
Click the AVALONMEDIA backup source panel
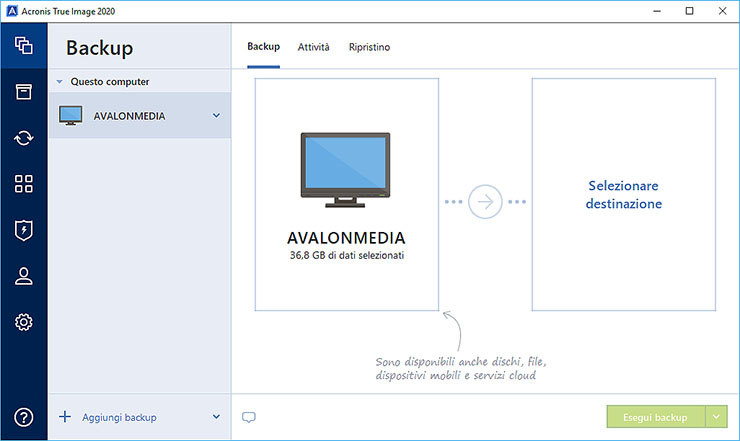coord(346,194)
